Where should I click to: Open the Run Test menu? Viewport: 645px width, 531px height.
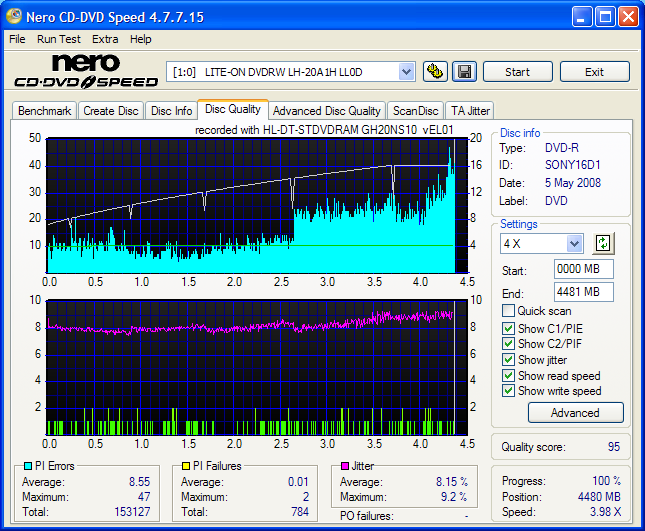pos(59,39)
